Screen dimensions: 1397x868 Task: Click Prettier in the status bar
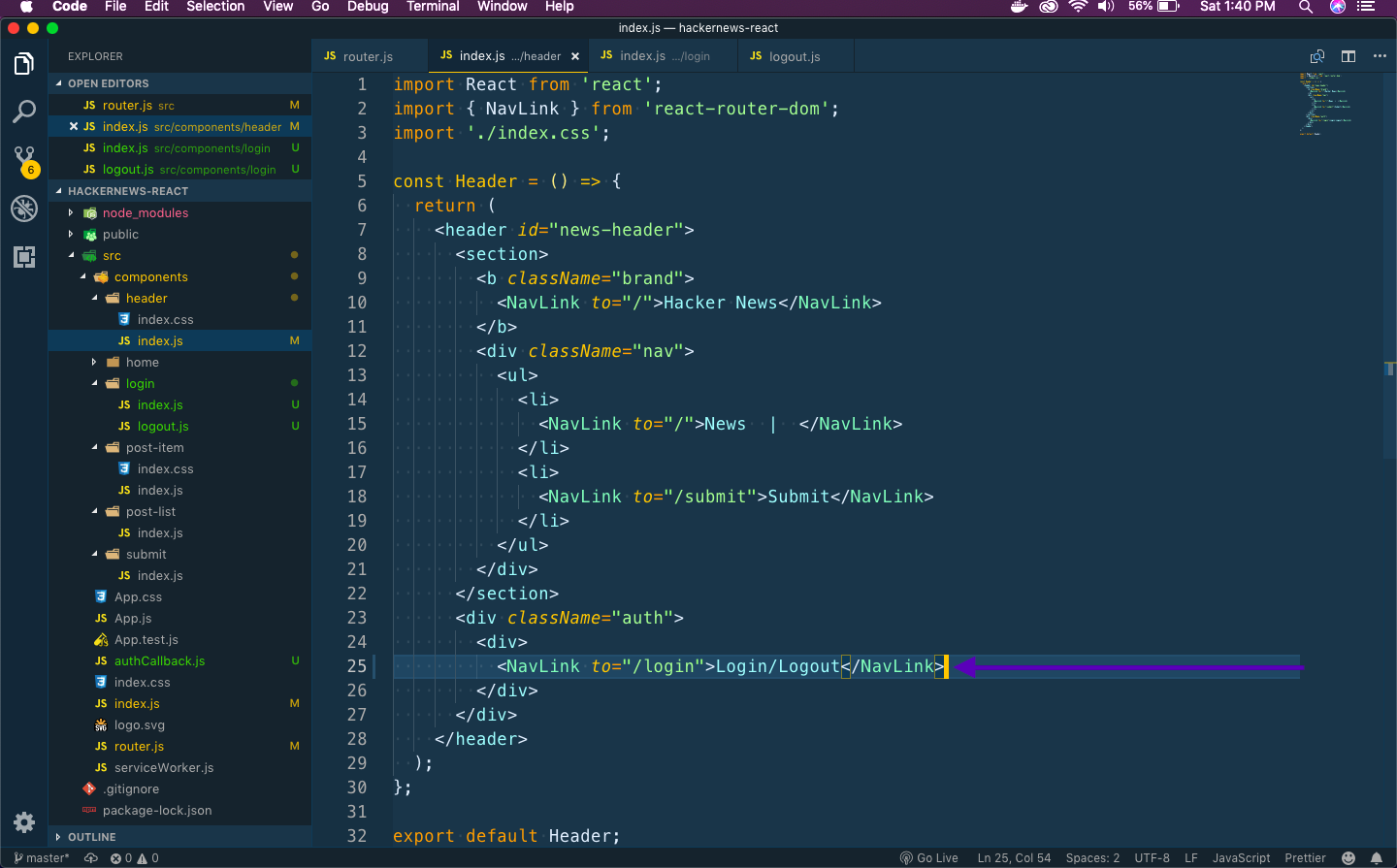point(1305,858)
